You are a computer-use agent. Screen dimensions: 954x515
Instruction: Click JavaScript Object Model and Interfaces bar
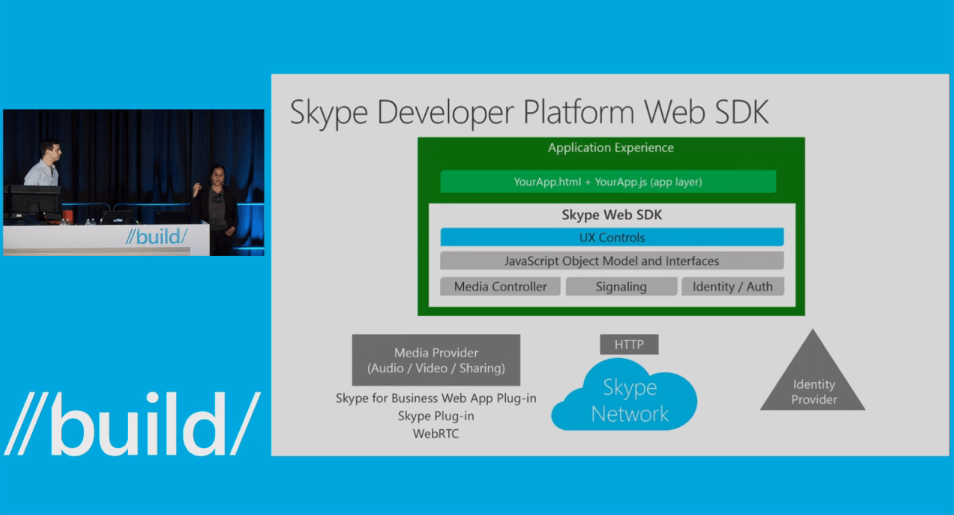click(612, 261)
